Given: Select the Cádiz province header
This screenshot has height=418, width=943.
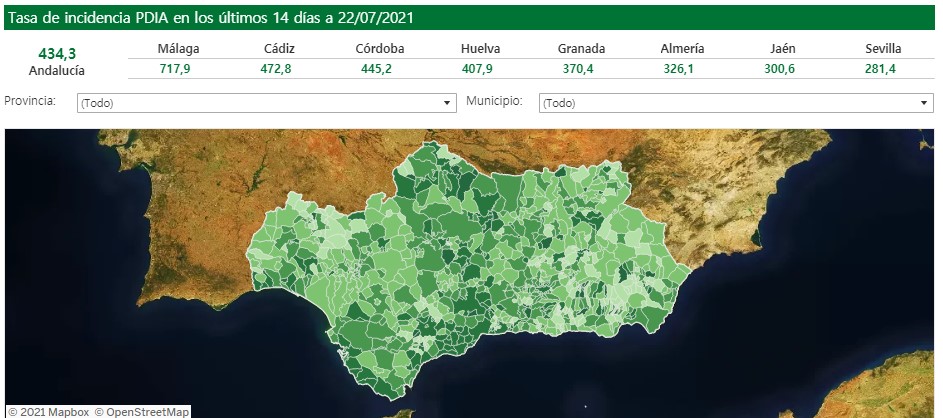Looking at the screenshot, I should coord(279,49).
